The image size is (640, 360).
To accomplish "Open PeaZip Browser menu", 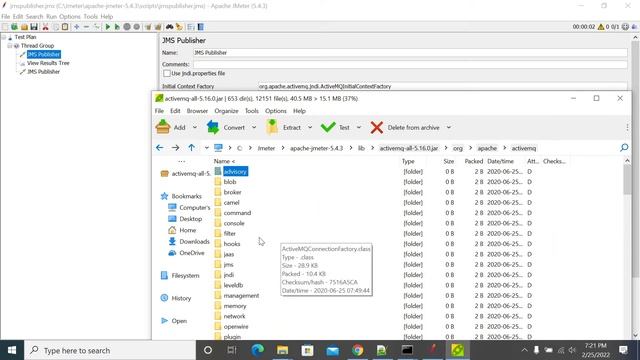I will pyautogui.click(x=197, y=111).
